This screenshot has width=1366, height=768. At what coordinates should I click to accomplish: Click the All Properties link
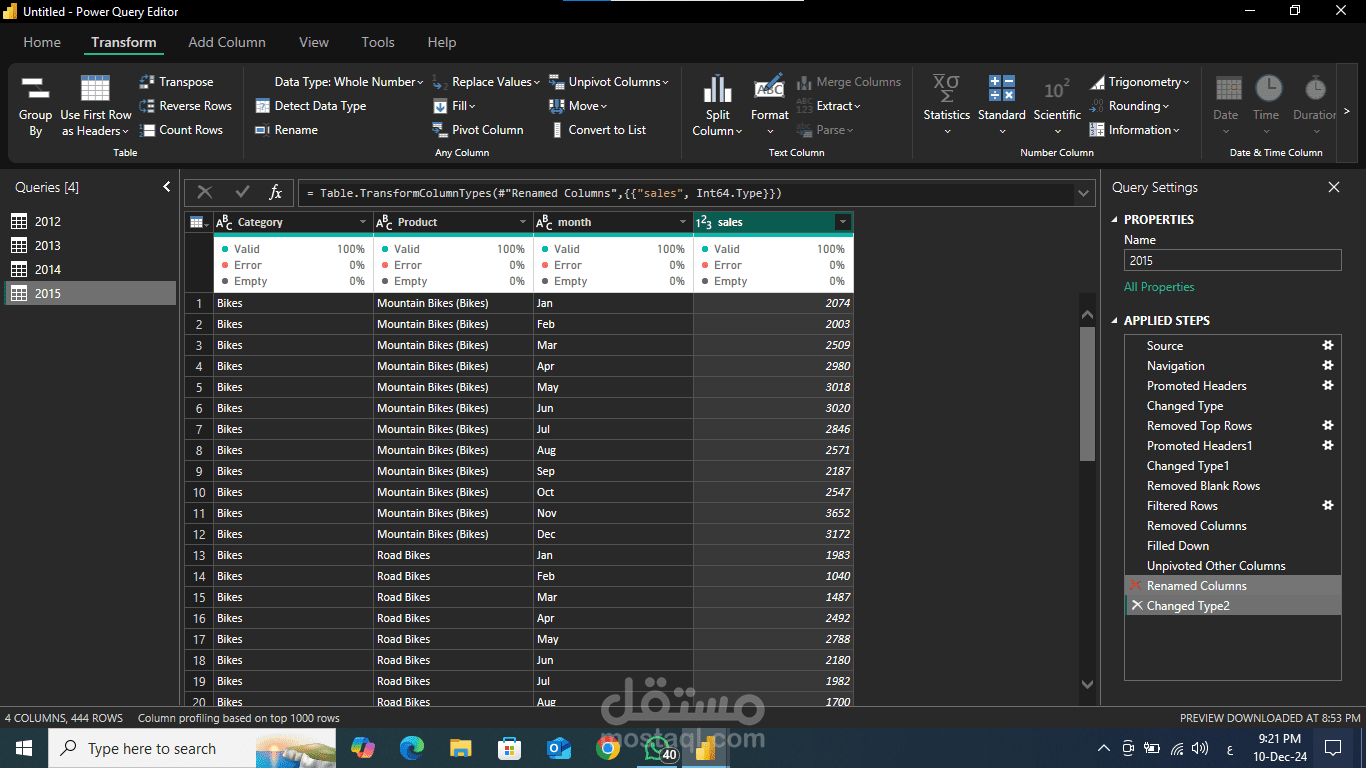tap(1159, 287)
